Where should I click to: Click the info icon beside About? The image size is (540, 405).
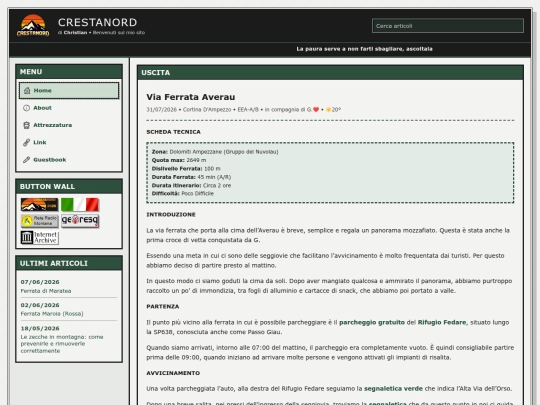(27, 108)
